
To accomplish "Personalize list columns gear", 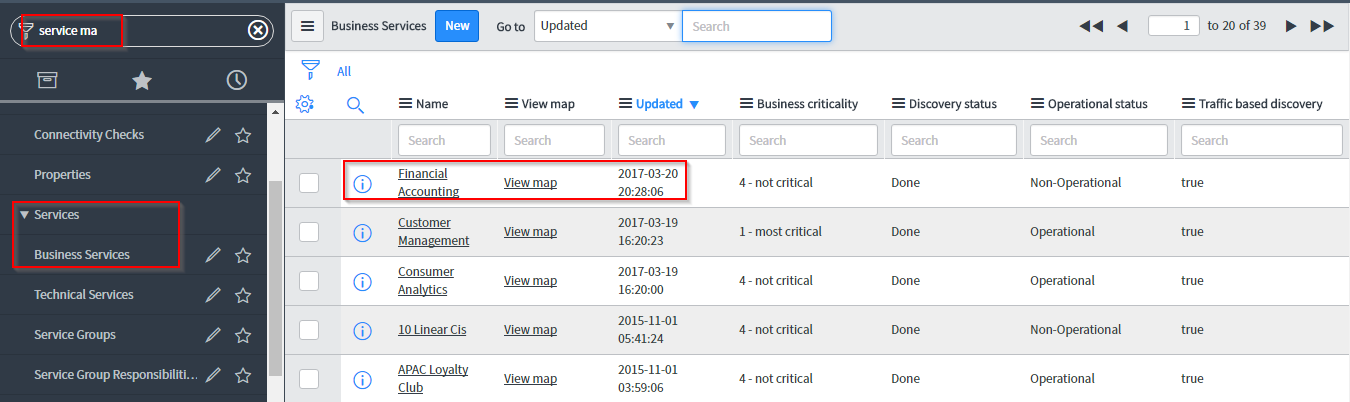I will pyautogui.click(x=306, y=103).
